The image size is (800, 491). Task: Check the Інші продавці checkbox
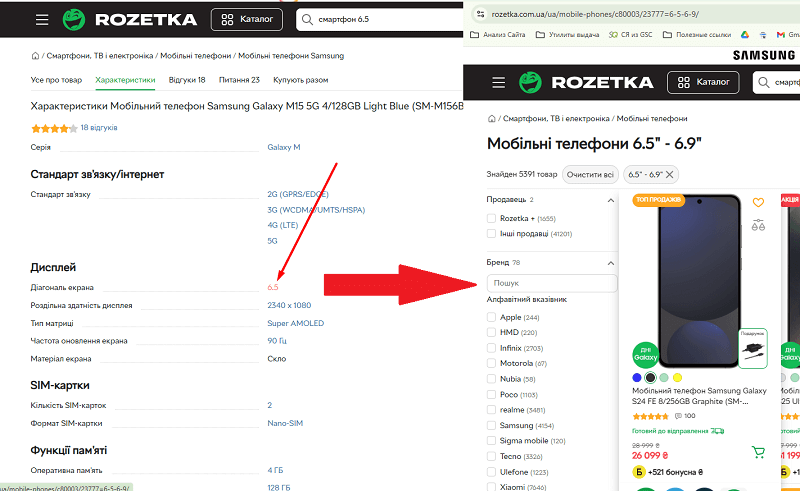pyautogui.click(x=491, y=234)
